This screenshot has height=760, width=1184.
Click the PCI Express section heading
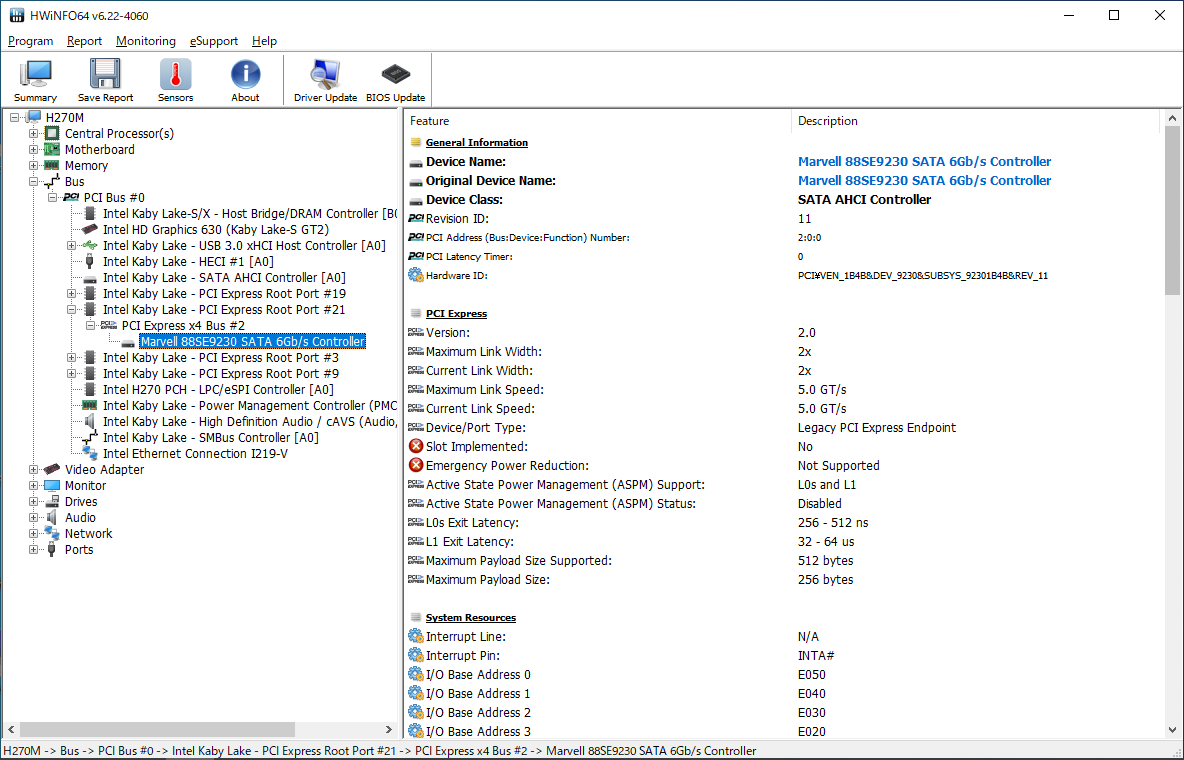coord(456,314)
